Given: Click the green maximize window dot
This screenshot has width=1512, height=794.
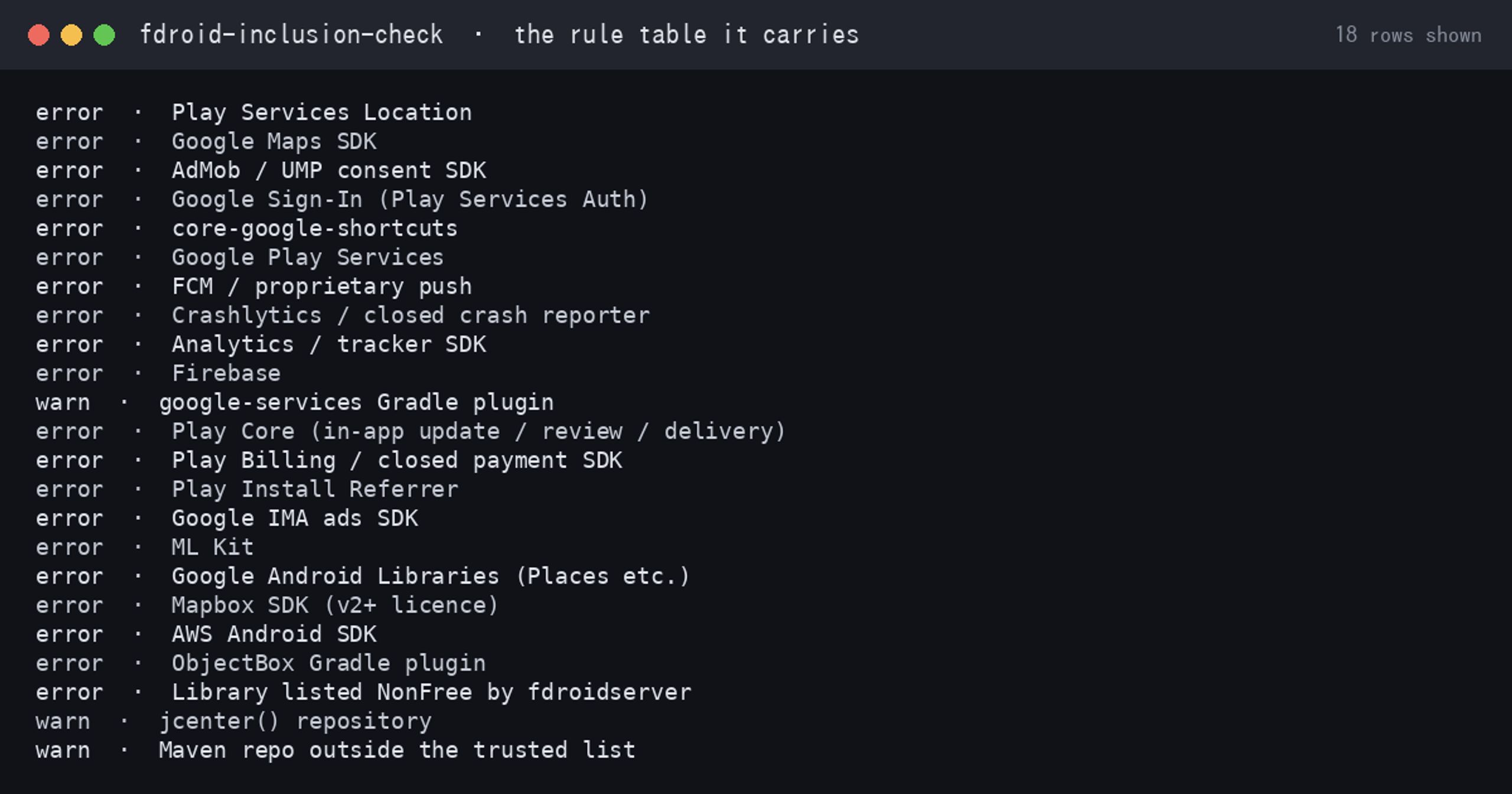Looking at the screenshot, I should (105, 35).
